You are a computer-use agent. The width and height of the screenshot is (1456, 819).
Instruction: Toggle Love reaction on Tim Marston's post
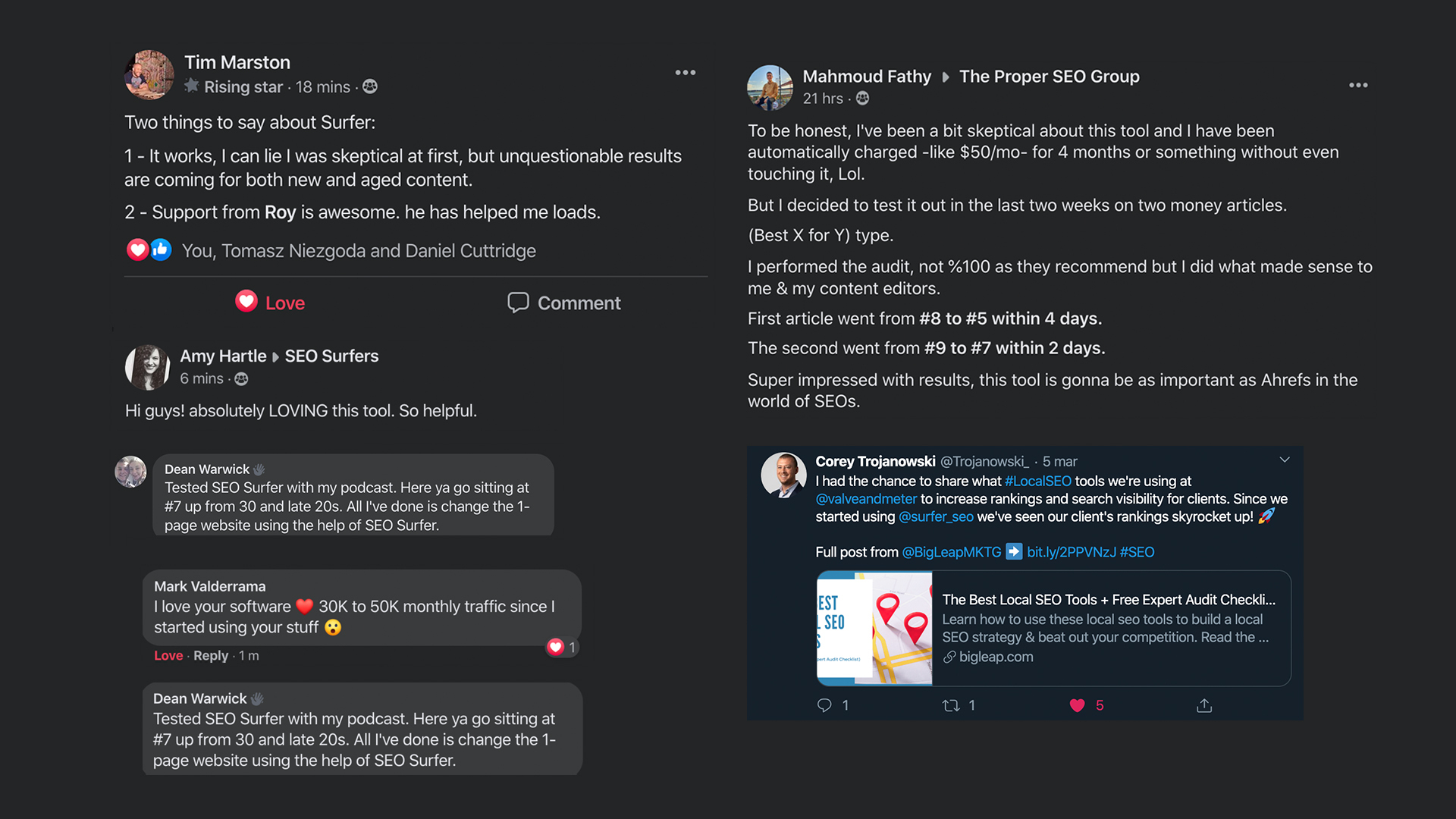(269, 303)
